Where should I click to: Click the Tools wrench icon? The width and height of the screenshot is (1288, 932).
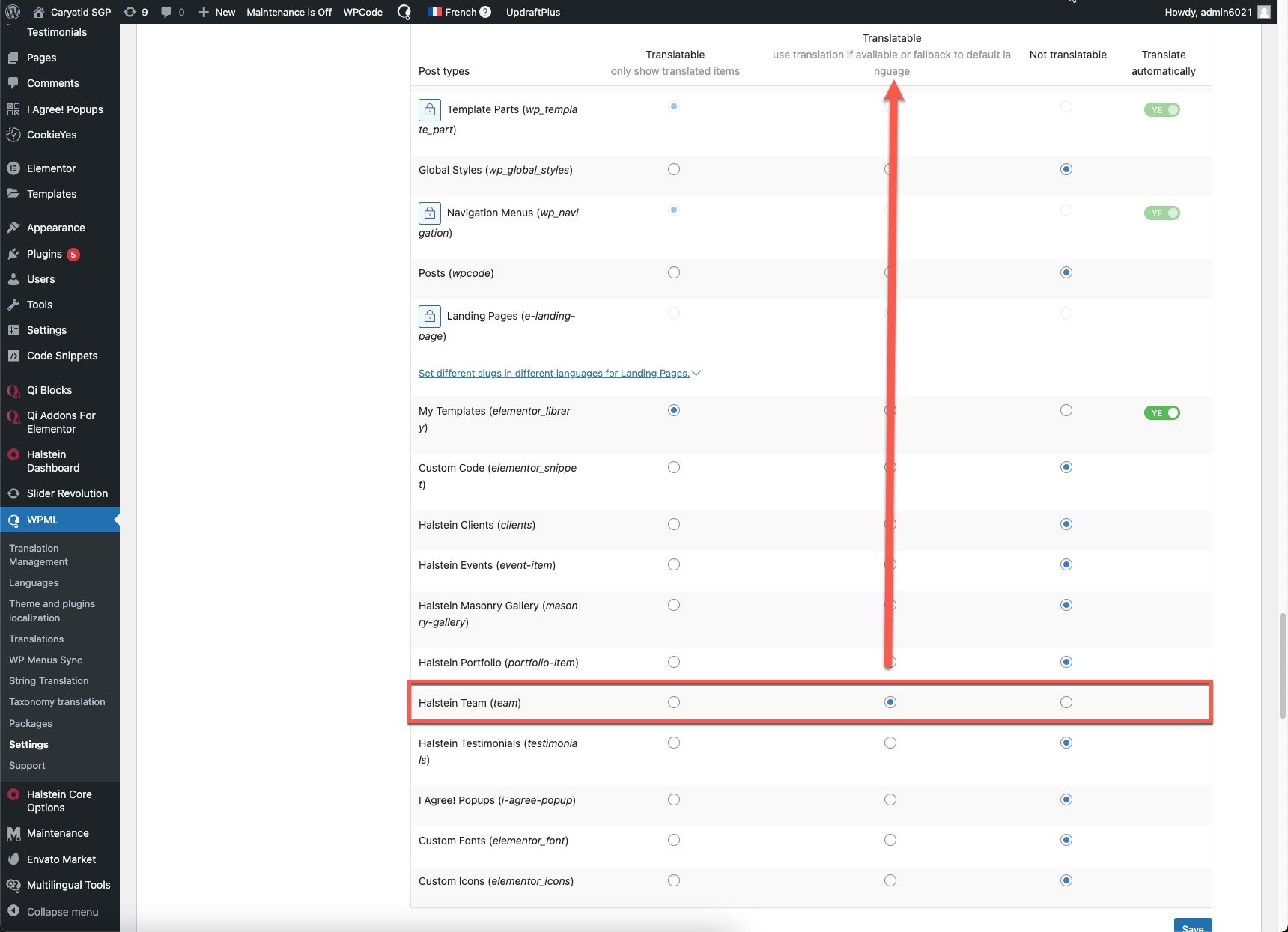point(13,305)
